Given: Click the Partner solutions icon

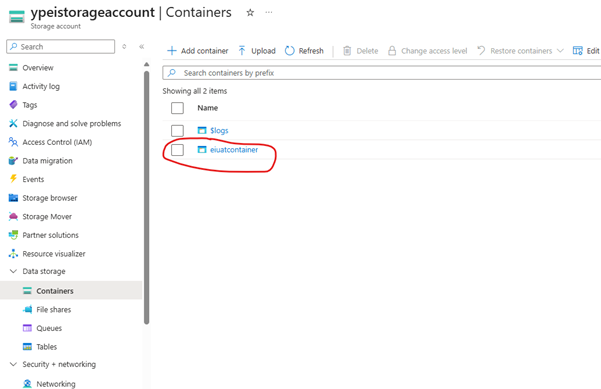Looking at the screenshot, I should pyautogui.click(x=13, y=235).
